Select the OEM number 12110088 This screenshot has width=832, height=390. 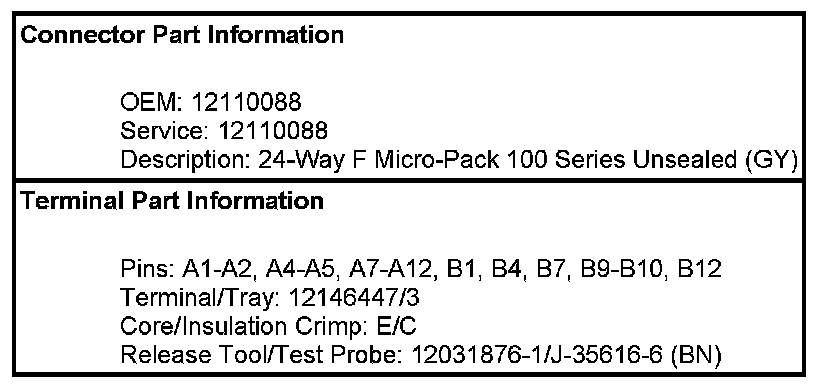[x=246, y=101]
